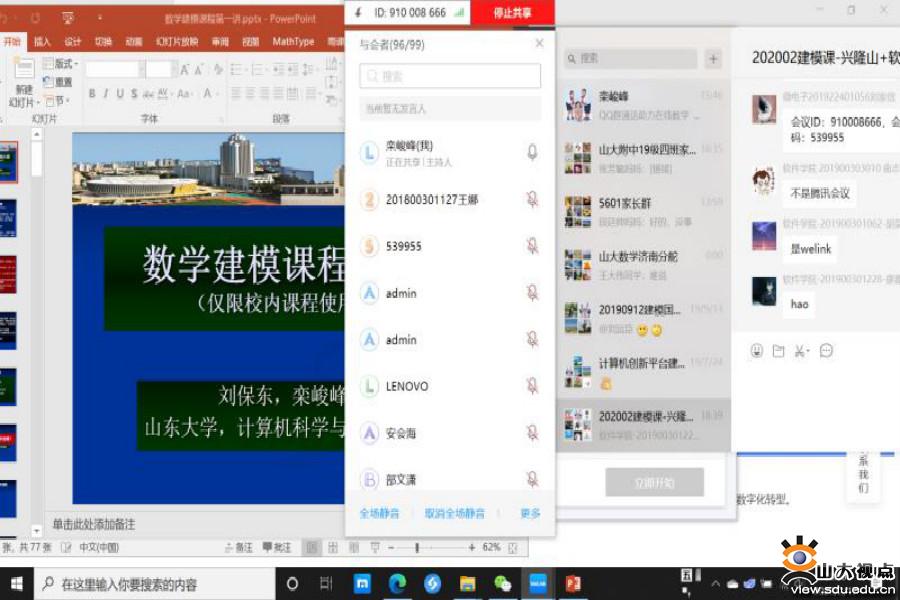Open the emoji picker in chat
900x600 pixels.
757,351
